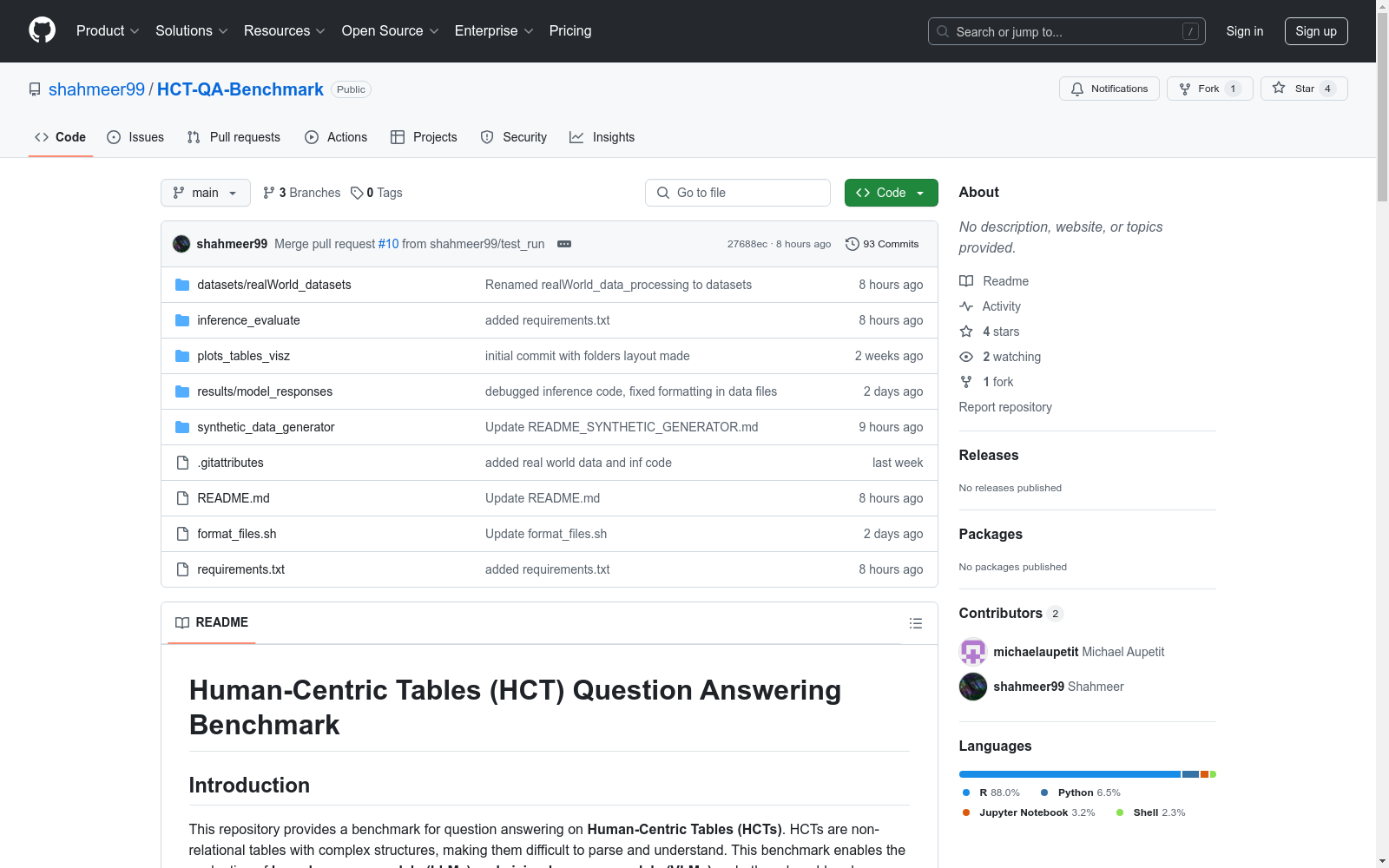Click shahmeer99 contributor avatar in sidebar

pos(973,687)
